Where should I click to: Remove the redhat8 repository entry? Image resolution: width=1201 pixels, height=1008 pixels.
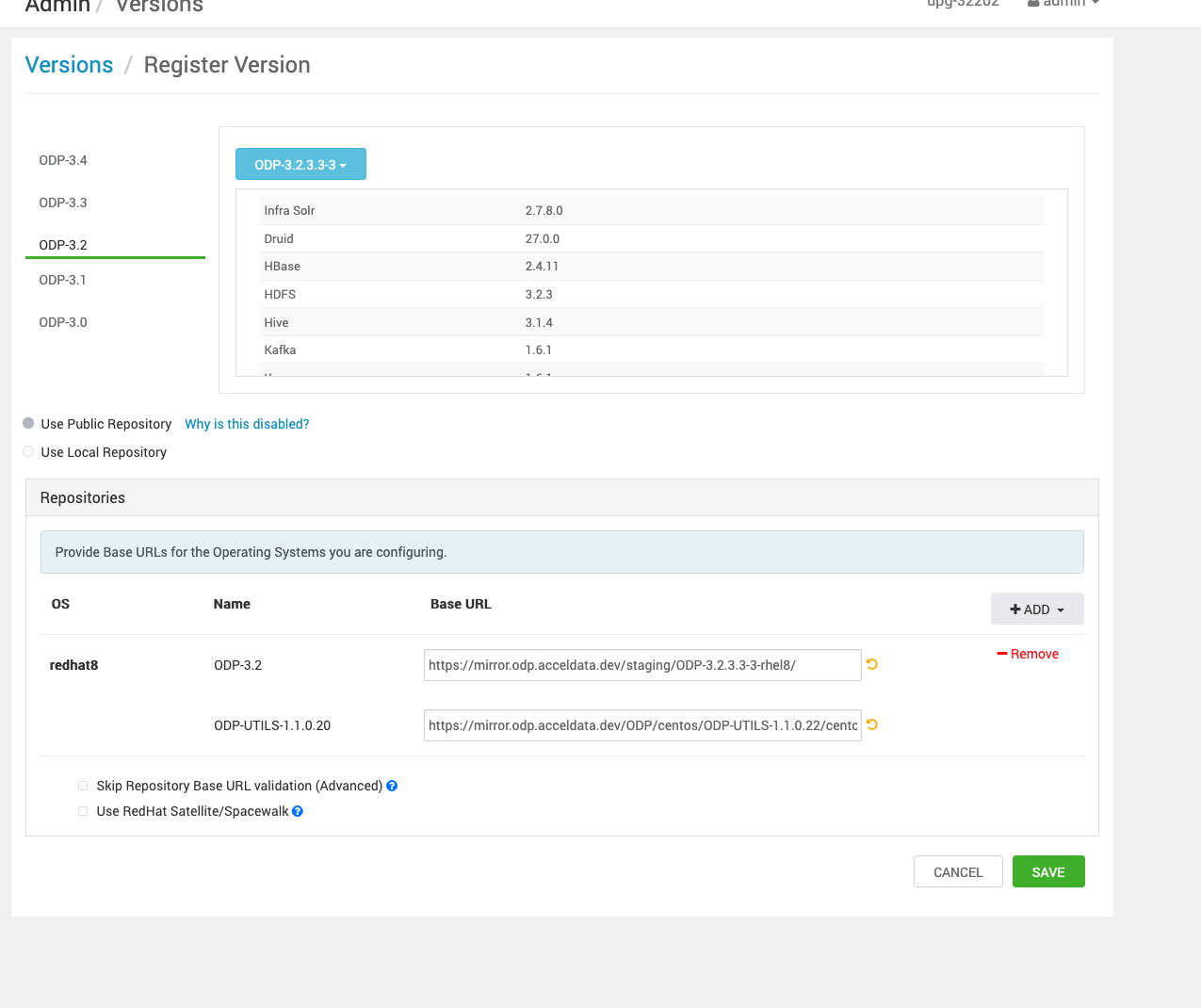click(1028, 654)
